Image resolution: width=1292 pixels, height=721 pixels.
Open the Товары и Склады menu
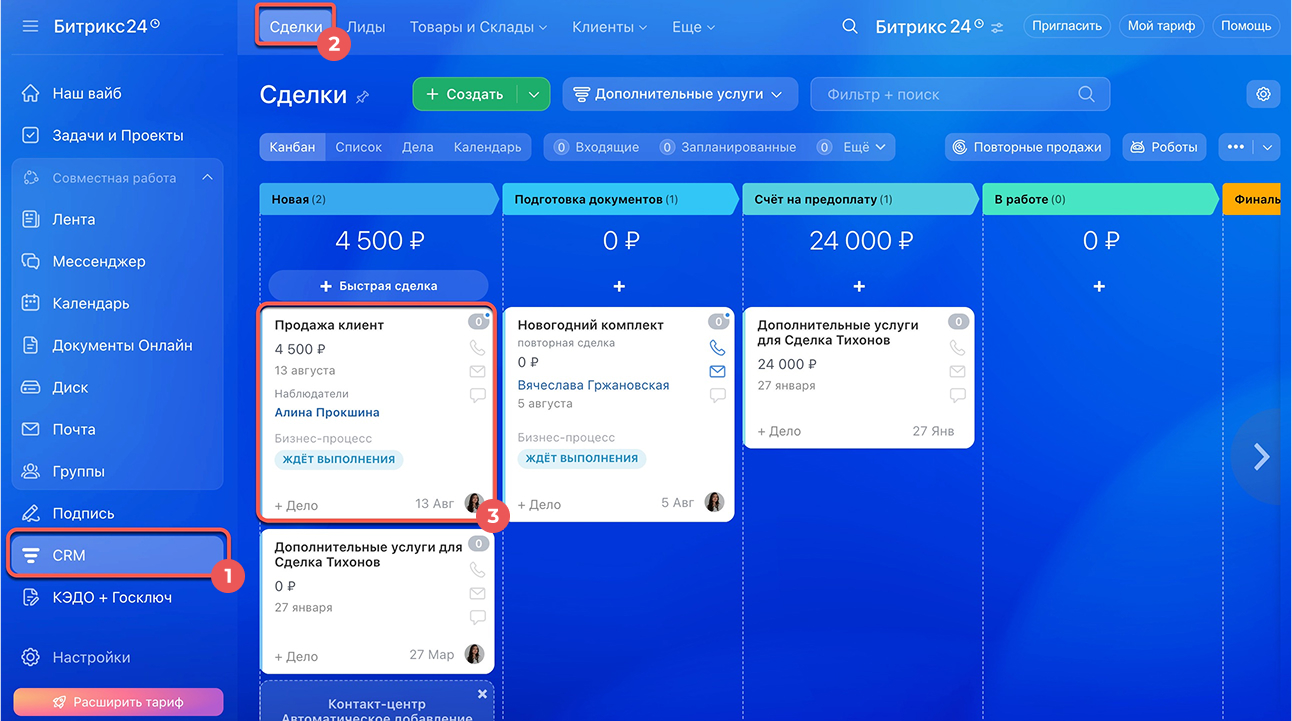478,27
